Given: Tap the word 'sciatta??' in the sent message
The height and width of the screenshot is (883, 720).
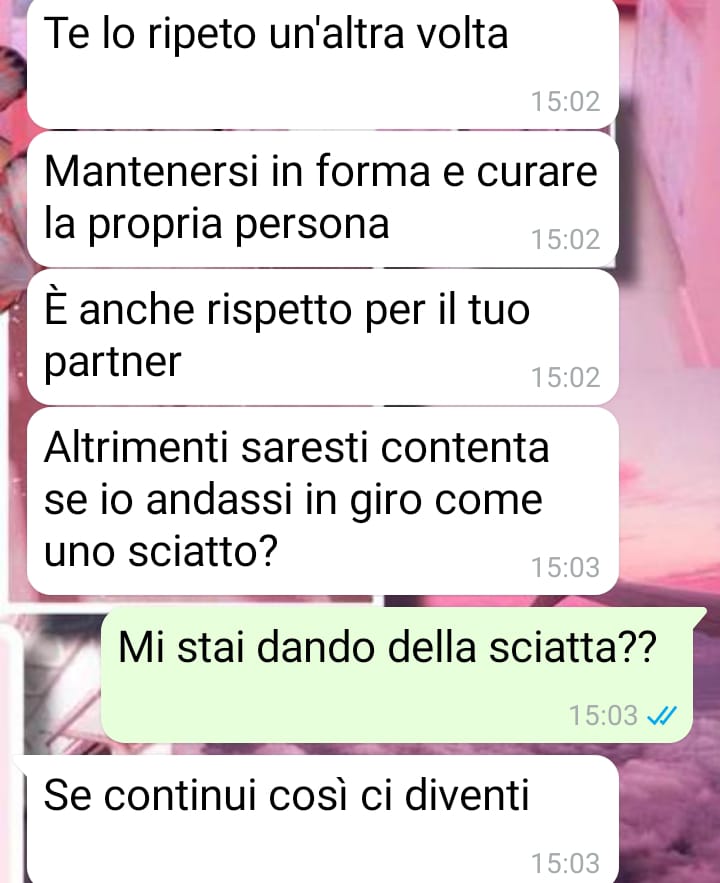Looking at the screenshot, I should (573, 647).
